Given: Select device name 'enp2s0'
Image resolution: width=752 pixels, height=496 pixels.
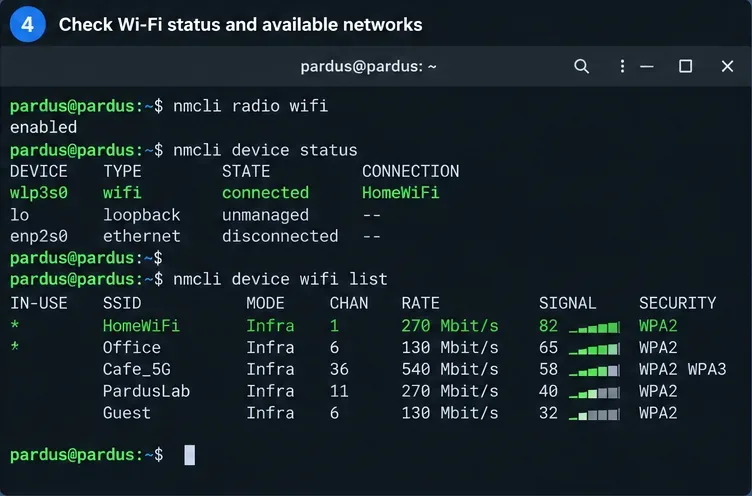Looking at the screenshot, I should click(39, 236).
